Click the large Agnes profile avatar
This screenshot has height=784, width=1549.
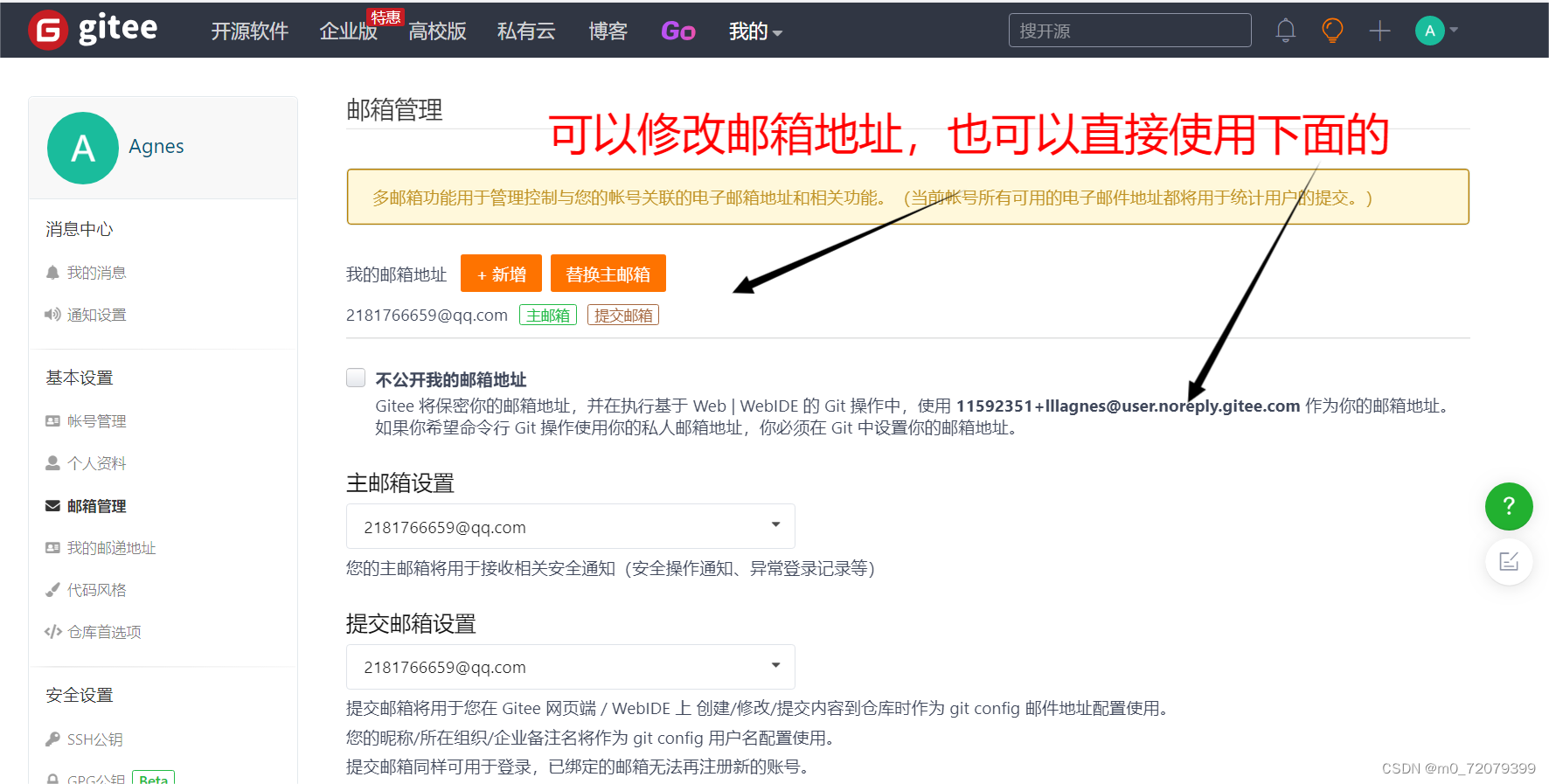83,148
